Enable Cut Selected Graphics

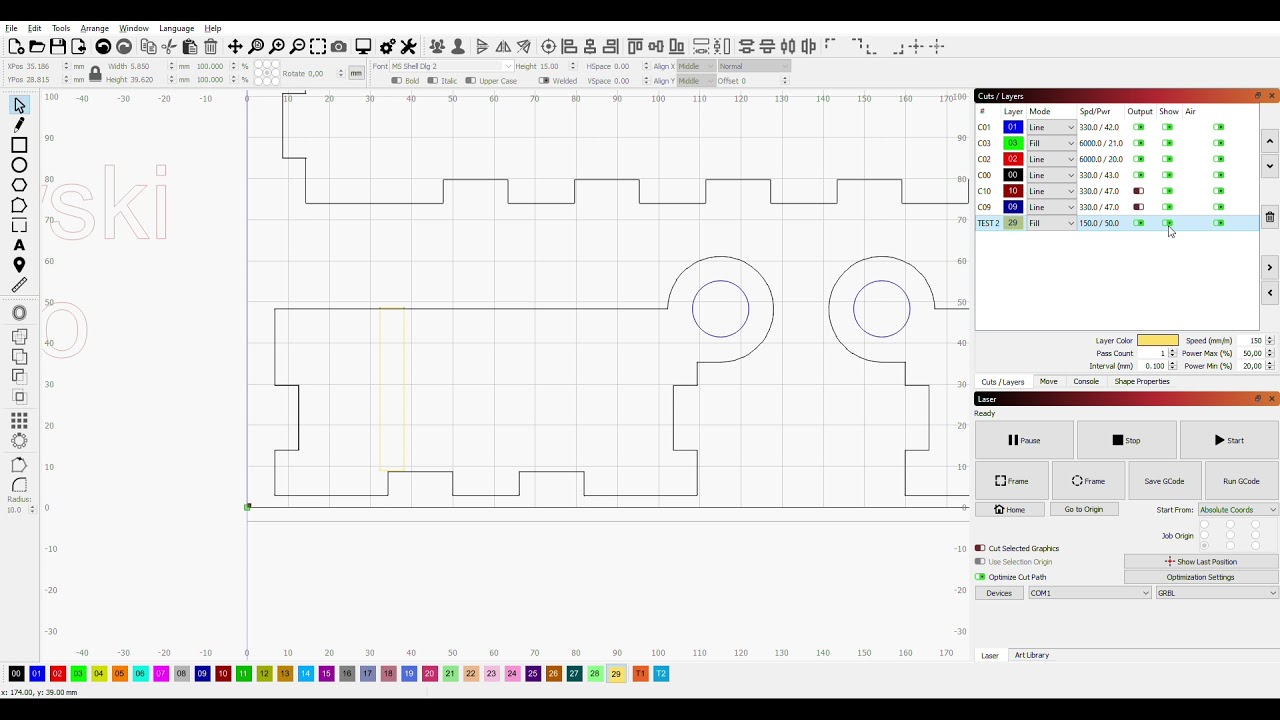(x=980, y=548)
